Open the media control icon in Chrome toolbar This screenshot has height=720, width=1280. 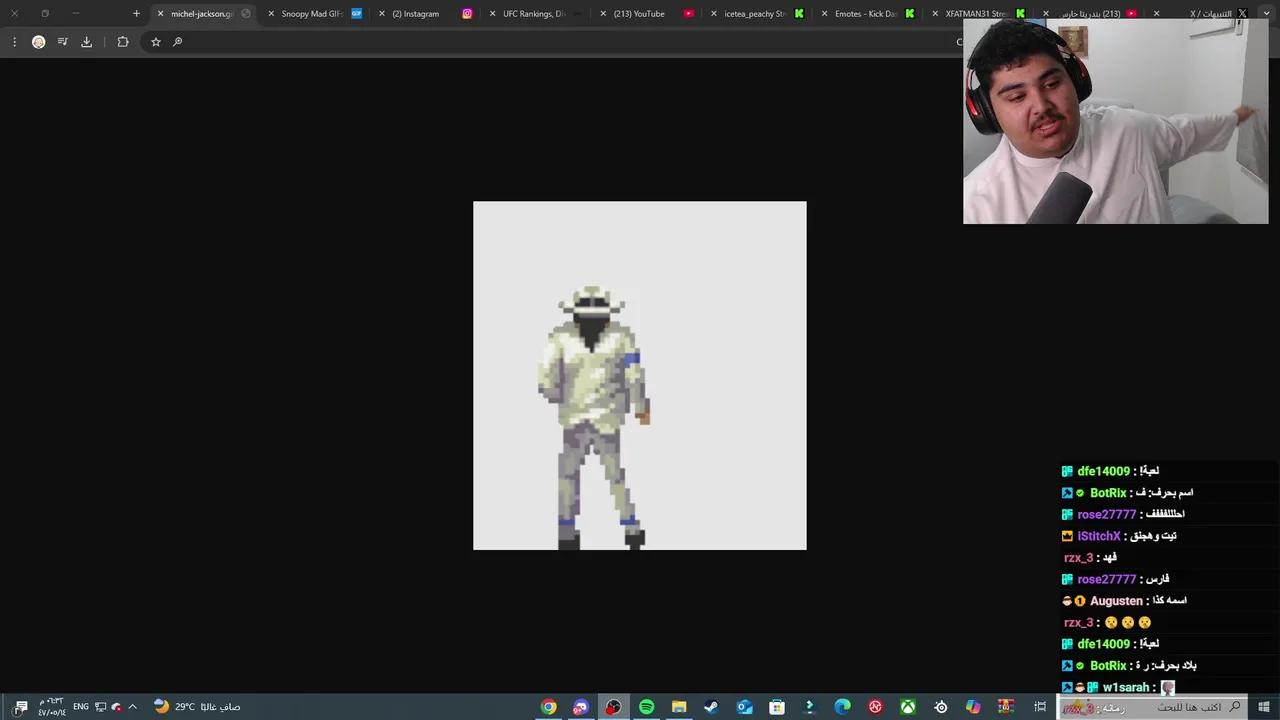62,42
